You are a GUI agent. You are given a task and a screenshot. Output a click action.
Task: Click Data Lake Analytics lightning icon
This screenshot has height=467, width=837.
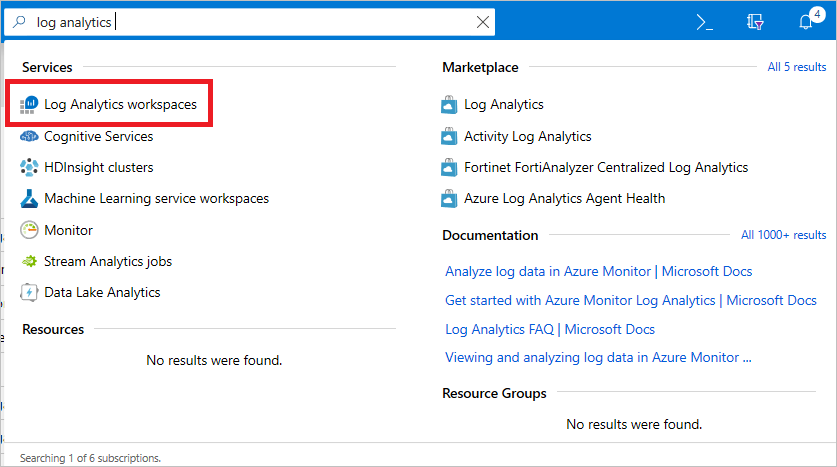[29, 292]
